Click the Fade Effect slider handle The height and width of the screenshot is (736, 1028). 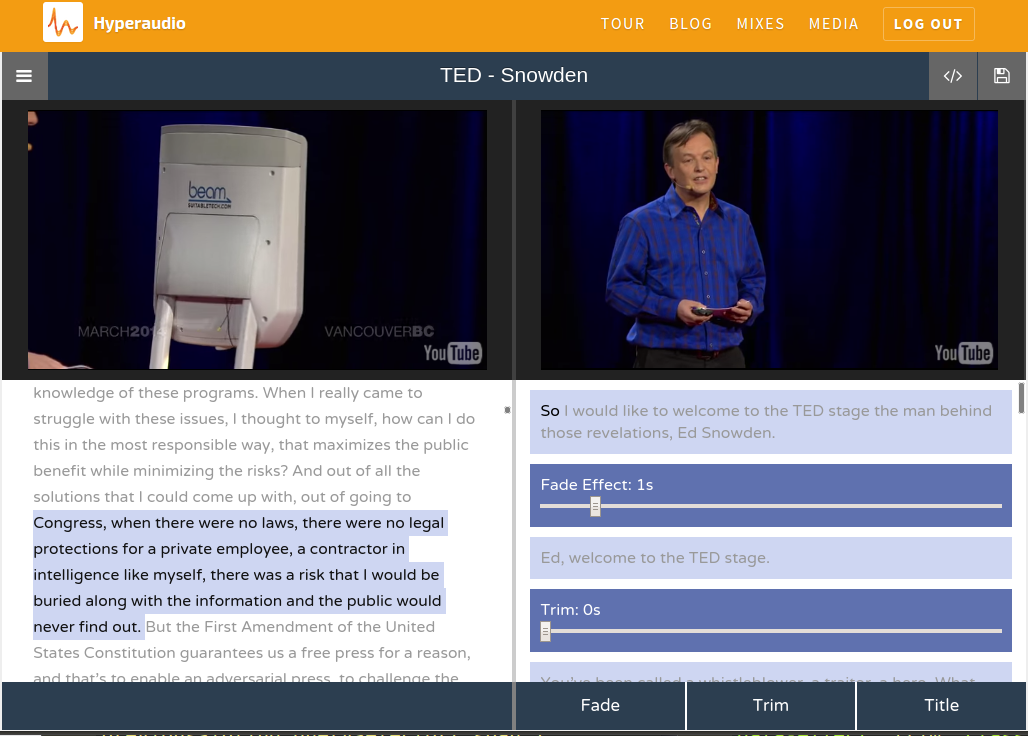coord(595,506)
